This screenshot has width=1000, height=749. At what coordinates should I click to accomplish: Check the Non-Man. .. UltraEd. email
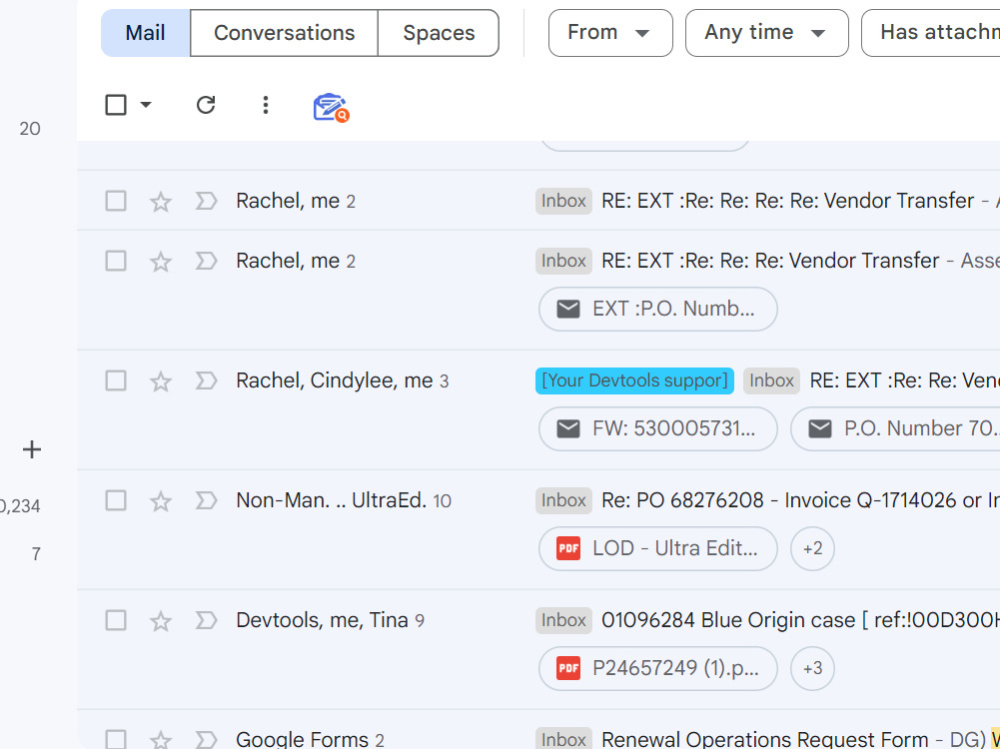click(115, 501)
